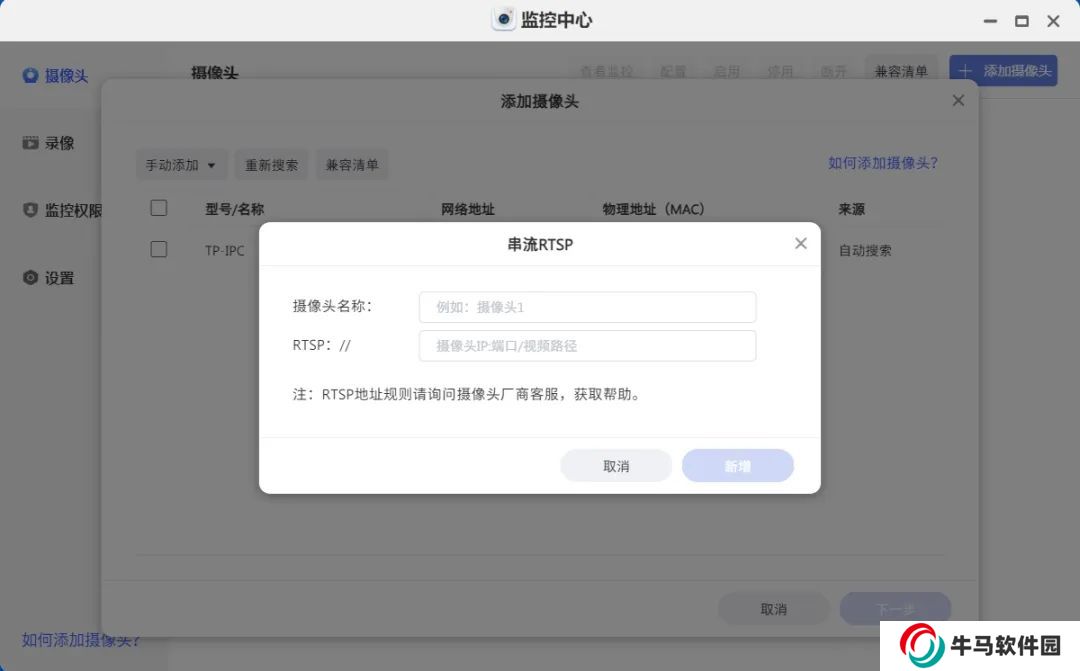The width and height of the screenshot is (1080, 671).
Task: Click the 如何添加摄像头? help link
Action: (x=882, y=163)
